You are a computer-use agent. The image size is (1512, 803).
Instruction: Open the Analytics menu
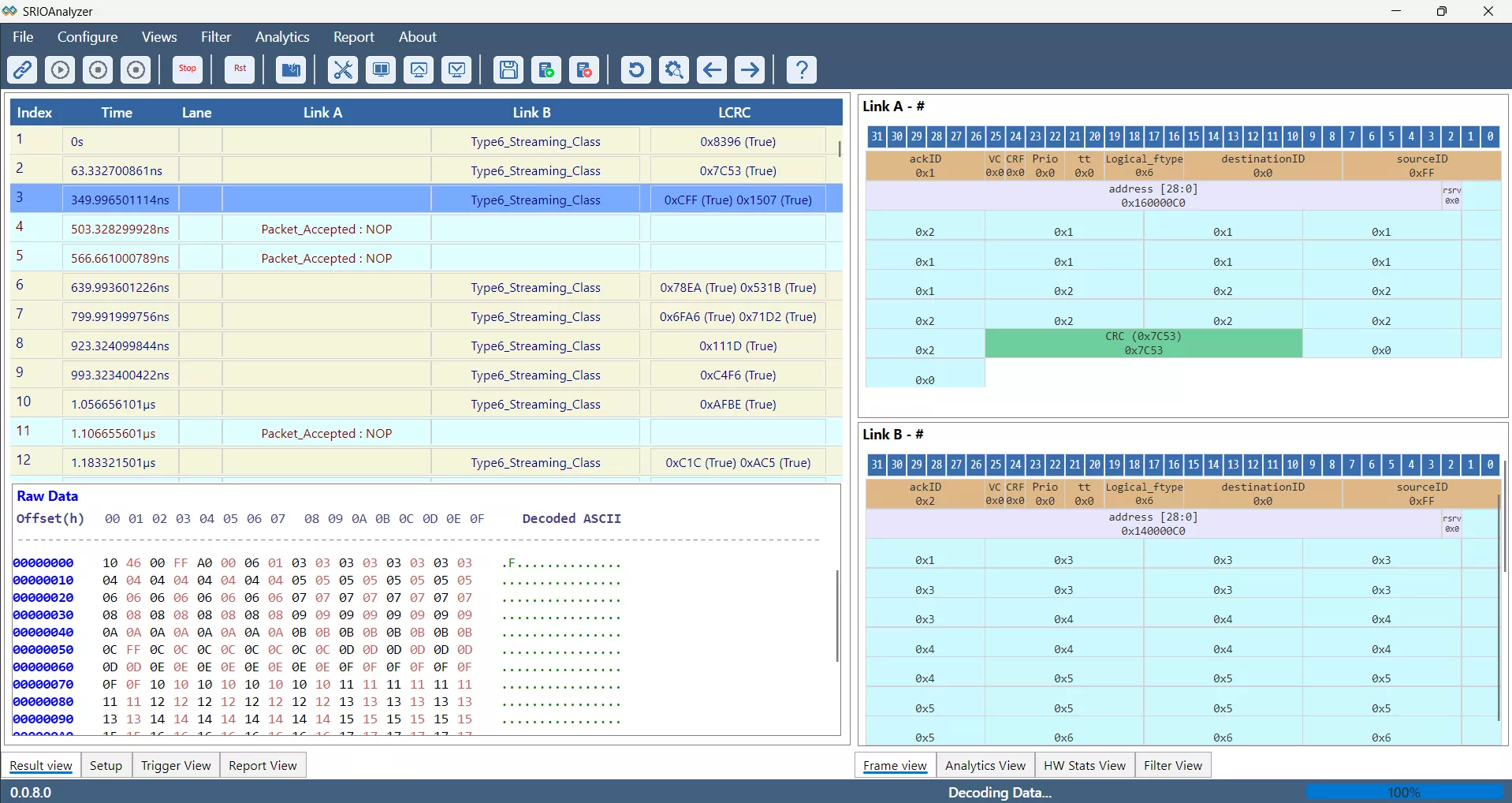pyautogui.click(x=281, y=37)
